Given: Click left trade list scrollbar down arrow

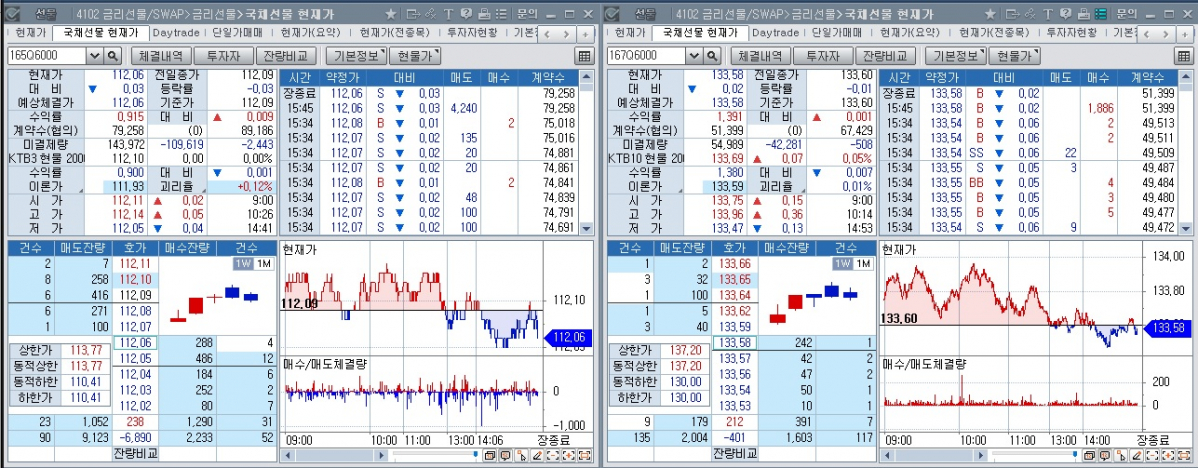Looking at the screenshot, I should (x=586, y=228).
